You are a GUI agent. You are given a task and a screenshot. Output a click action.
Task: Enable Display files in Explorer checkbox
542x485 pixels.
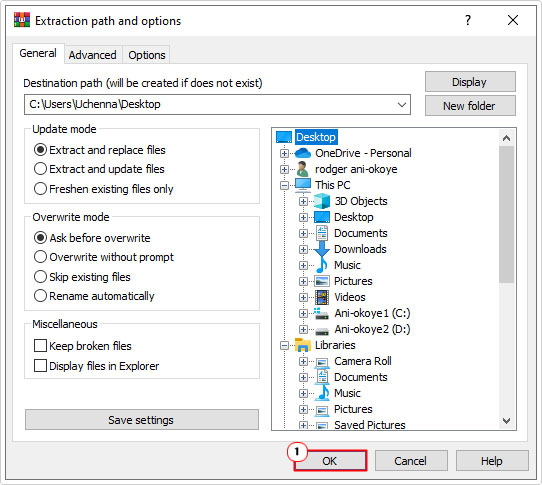(x=40, y=365)
